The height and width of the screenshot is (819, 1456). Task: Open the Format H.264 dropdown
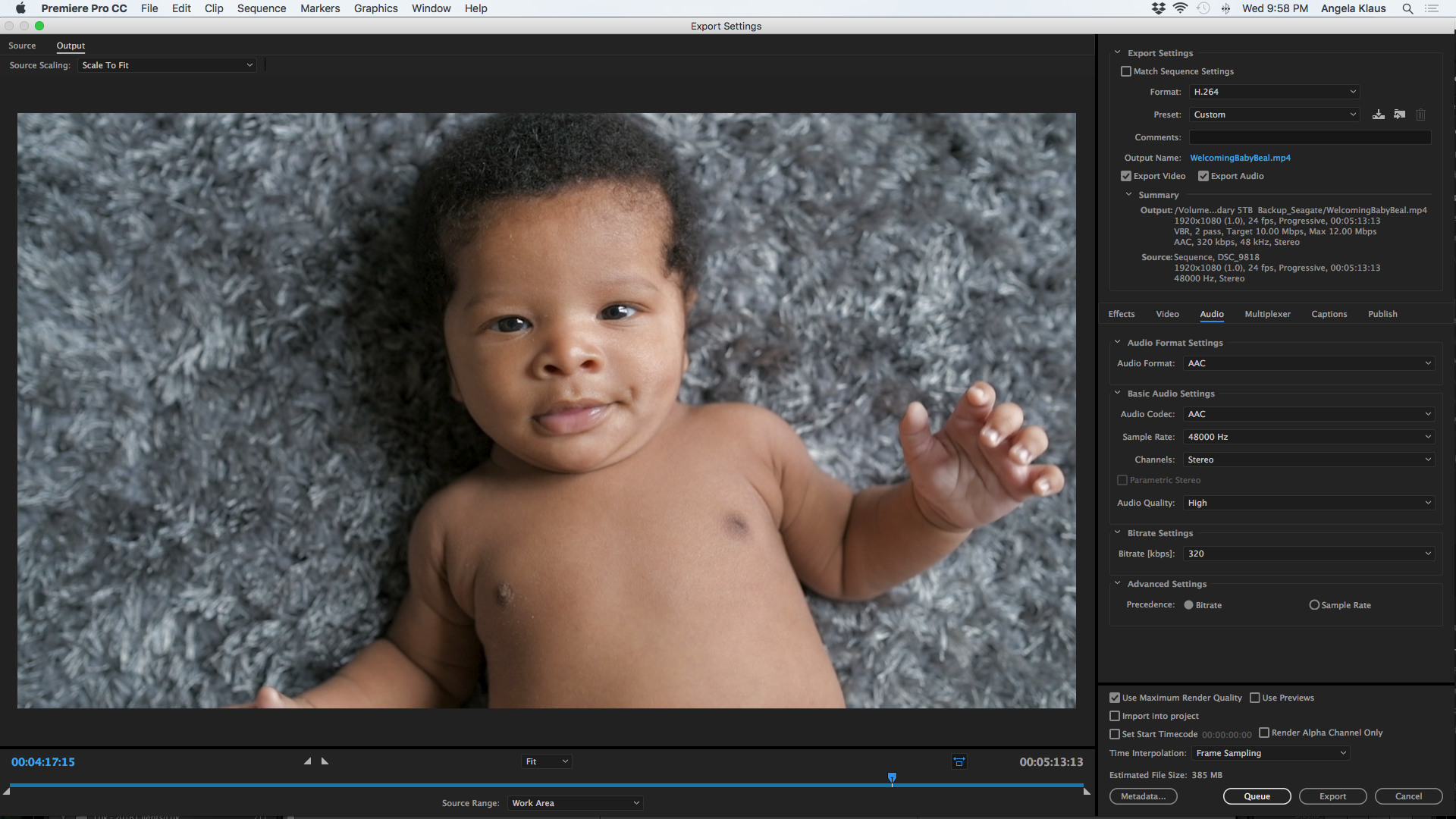[x=1274, y=92]
